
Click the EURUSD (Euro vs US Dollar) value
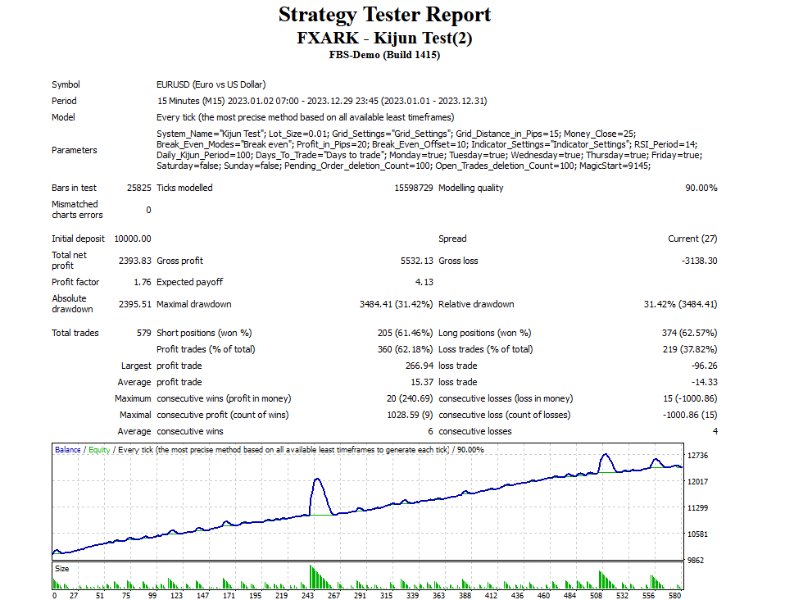coord(211,85)
